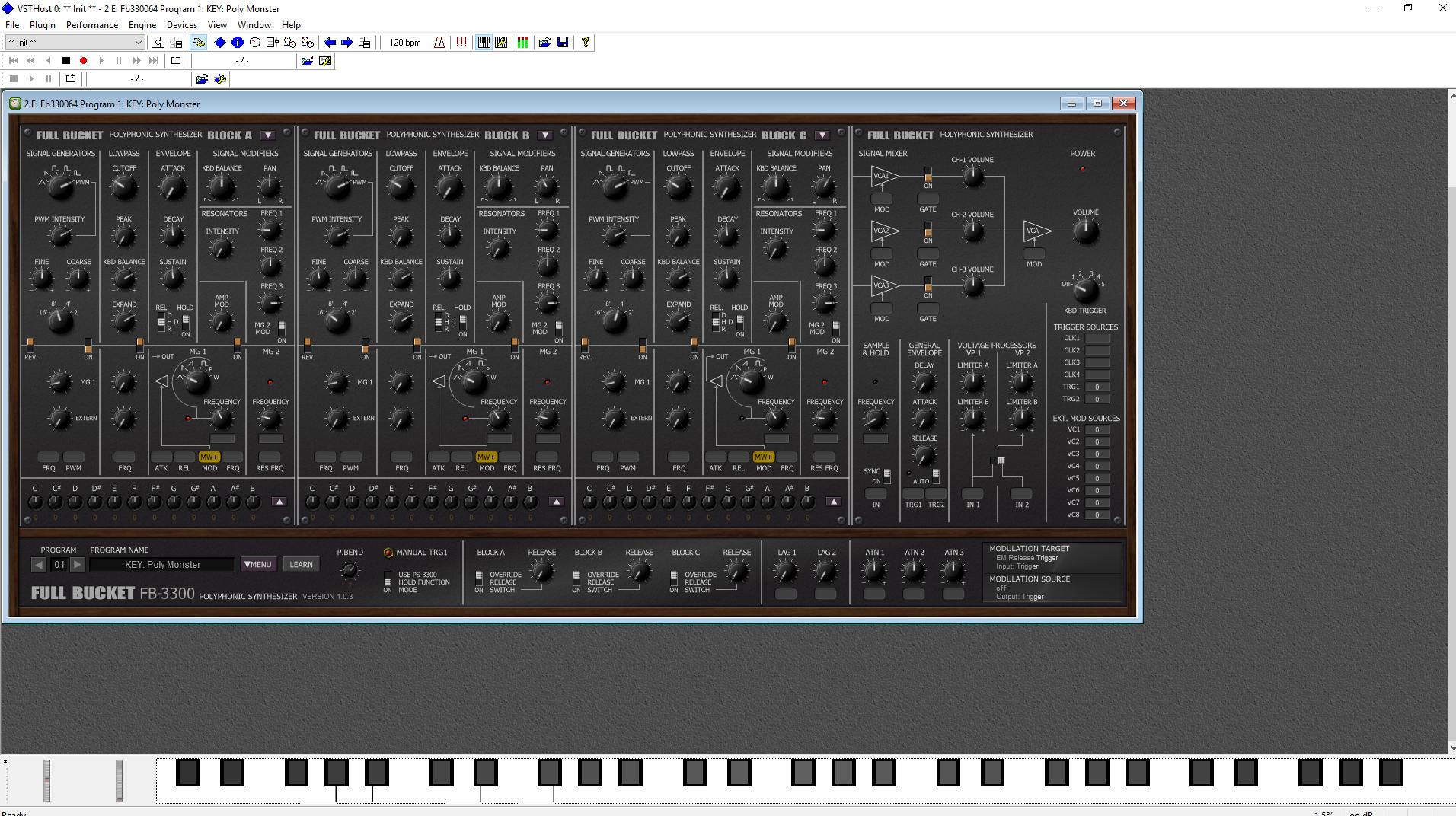Open the MENU dropdown next to program name

pyautogui.click(x=257, y=564)
